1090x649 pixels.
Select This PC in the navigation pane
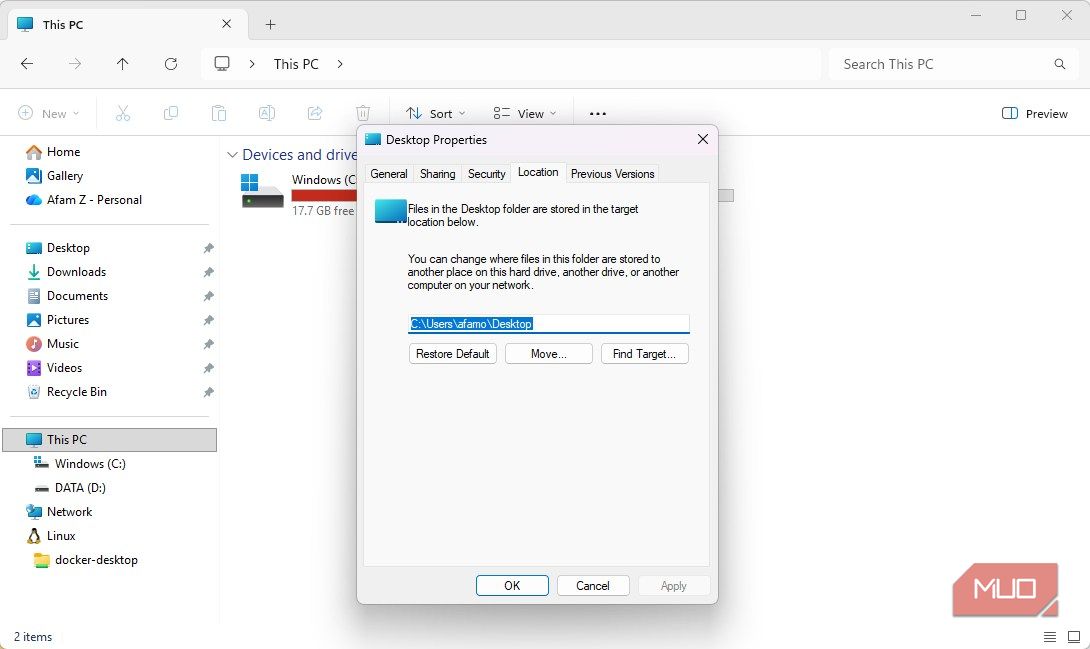110,440
